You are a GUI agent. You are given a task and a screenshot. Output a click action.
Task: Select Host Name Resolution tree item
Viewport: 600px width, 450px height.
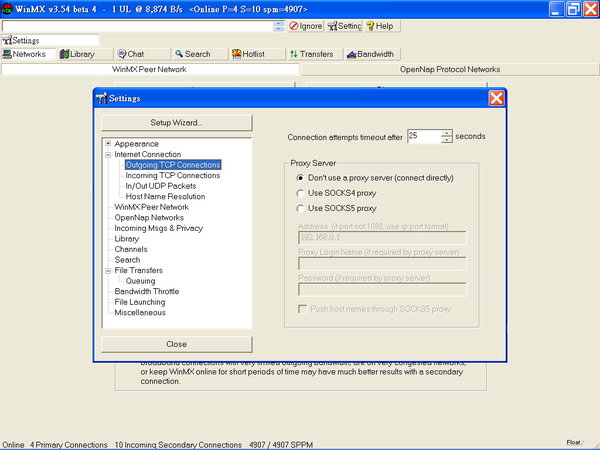click(x=165, y=197)
